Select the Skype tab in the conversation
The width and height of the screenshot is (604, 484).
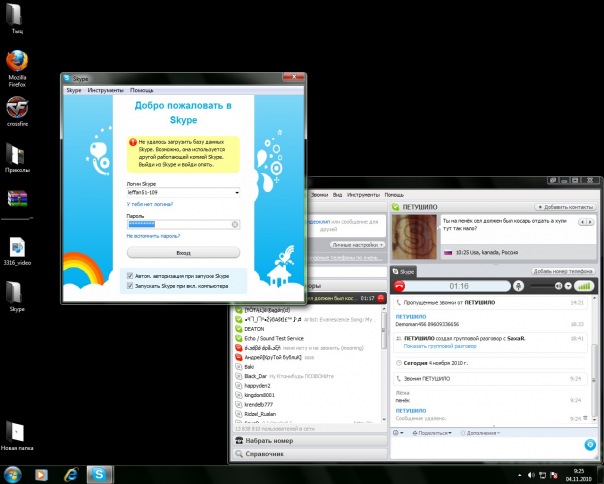click(x=403, y=272)
